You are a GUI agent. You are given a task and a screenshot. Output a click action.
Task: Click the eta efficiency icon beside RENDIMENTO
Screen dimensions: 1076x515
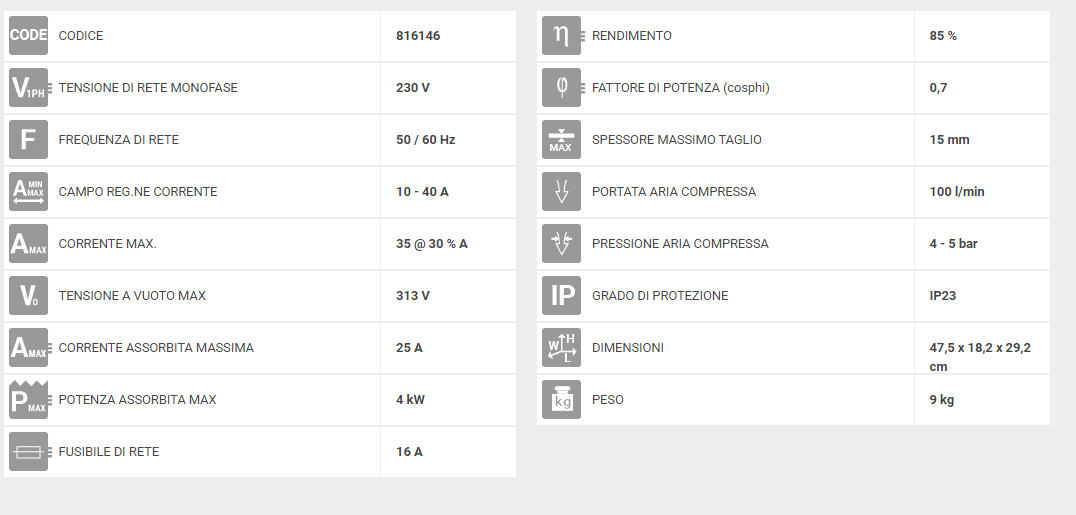pos(563,36)
